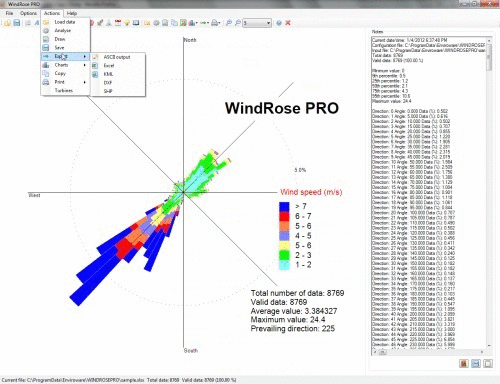
Task: Click the blue help globe icon
Action: coord(279,23)
